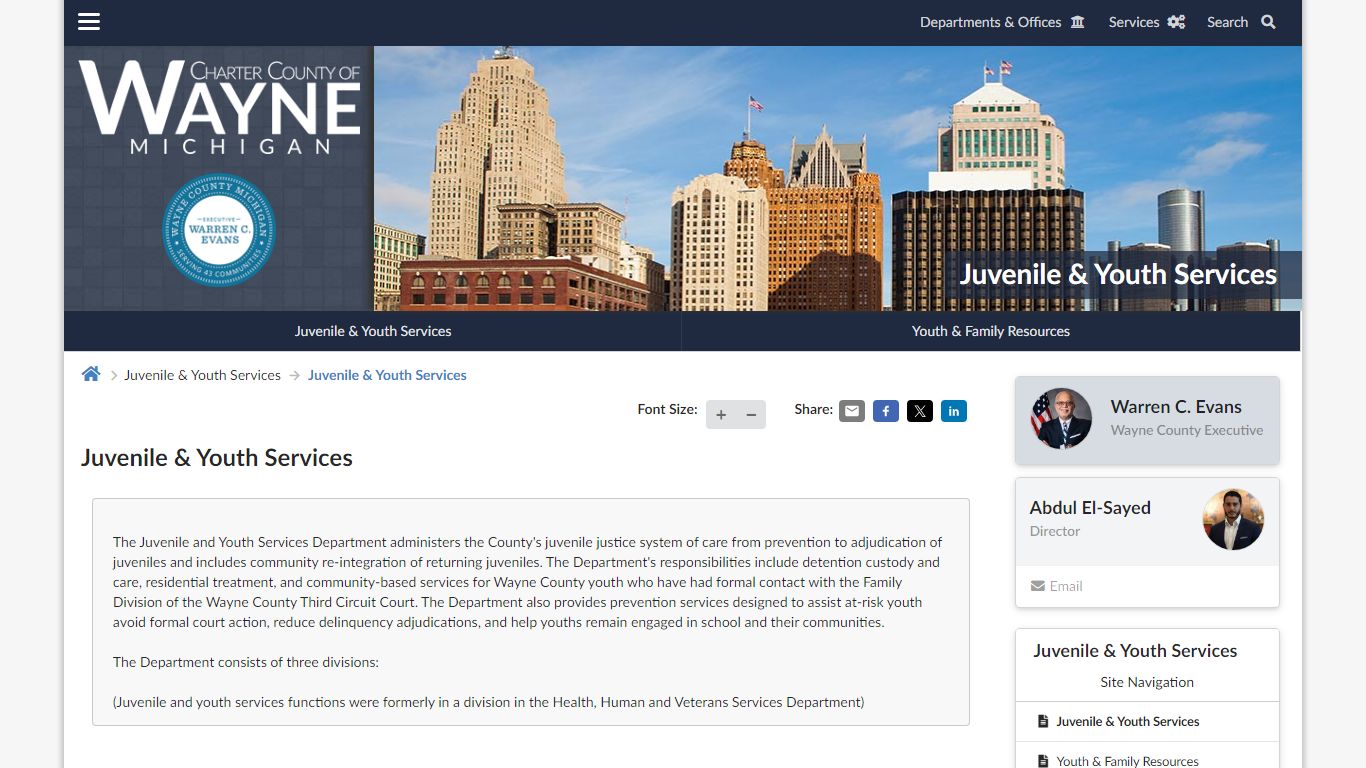Share page on LinkedIn
The width and height of the screenshot is (1366, 768).
954,411
